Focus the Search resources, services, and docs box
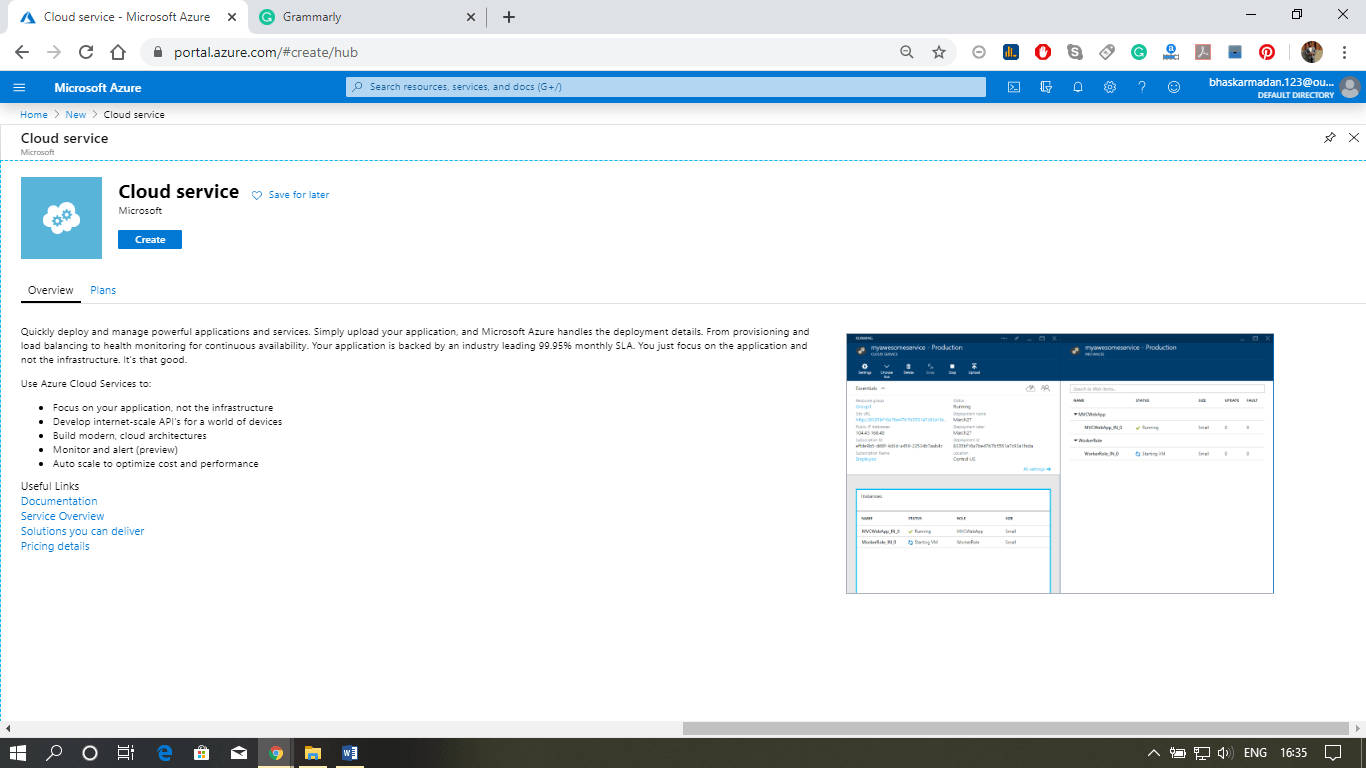Viewport: 1366px width, 768px height. (x=665, y=87)
